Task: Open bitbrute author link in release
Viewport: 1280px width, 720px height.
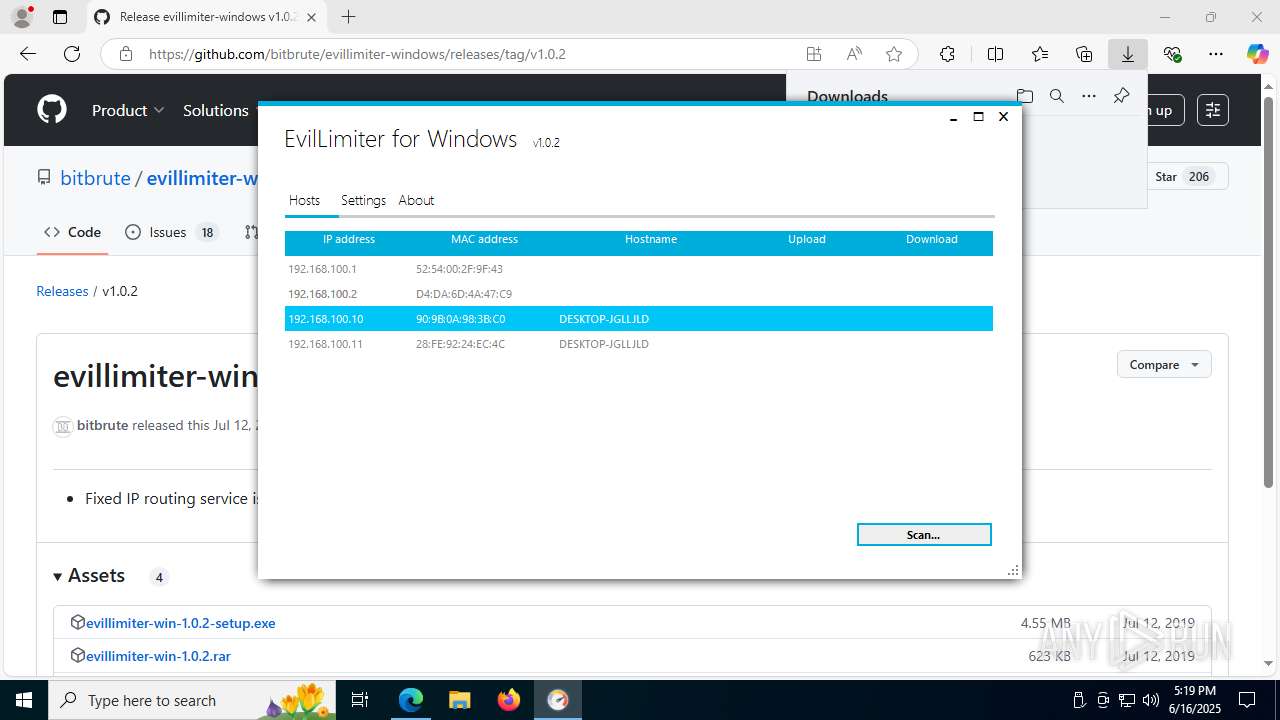Action: point(103,425)
